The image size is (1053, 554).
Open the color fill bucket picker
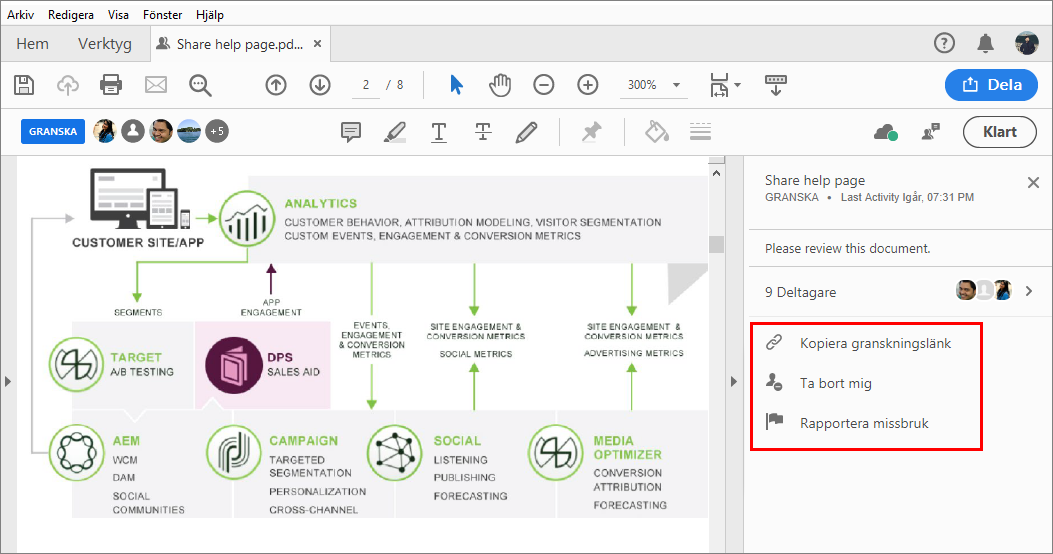[x=657, y=132]
